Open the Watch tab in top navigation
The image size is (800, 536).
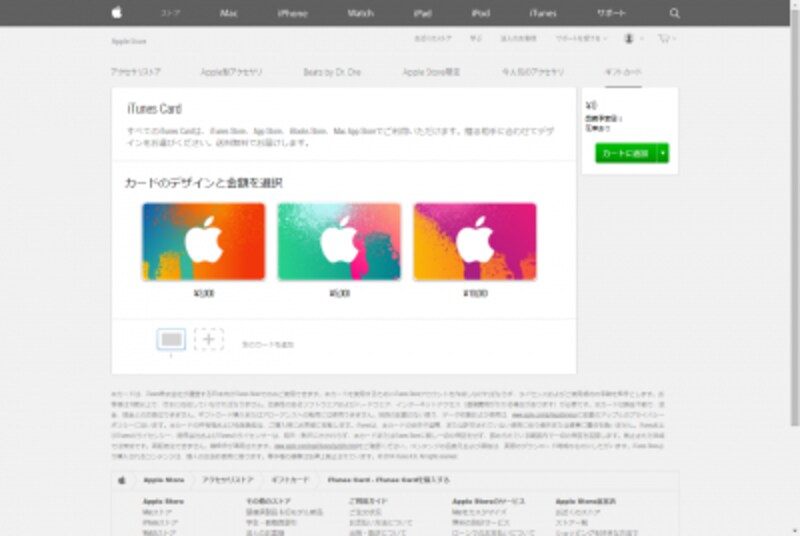pos(361,13)
